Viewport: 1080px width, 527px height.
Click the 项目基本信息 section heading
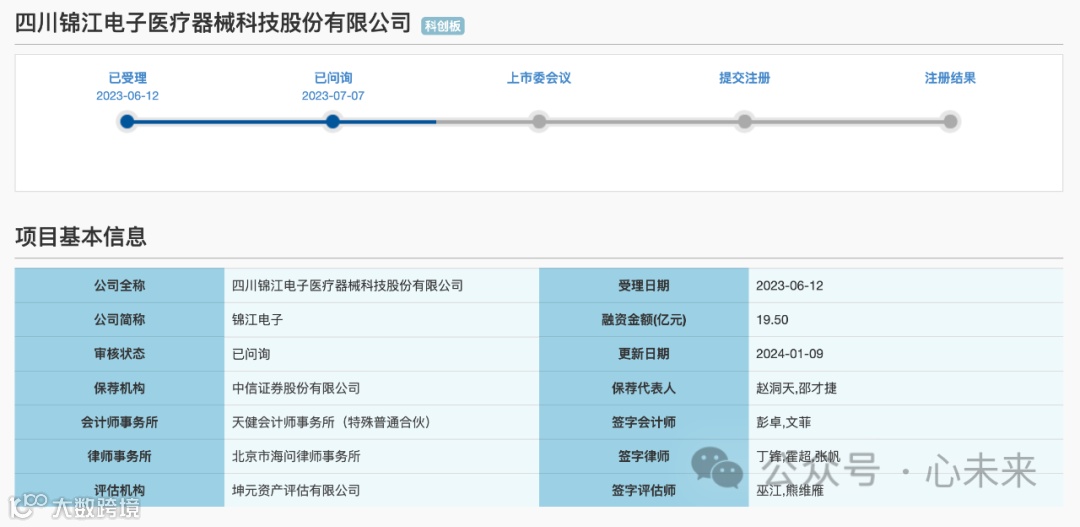(x=81, y=236)
